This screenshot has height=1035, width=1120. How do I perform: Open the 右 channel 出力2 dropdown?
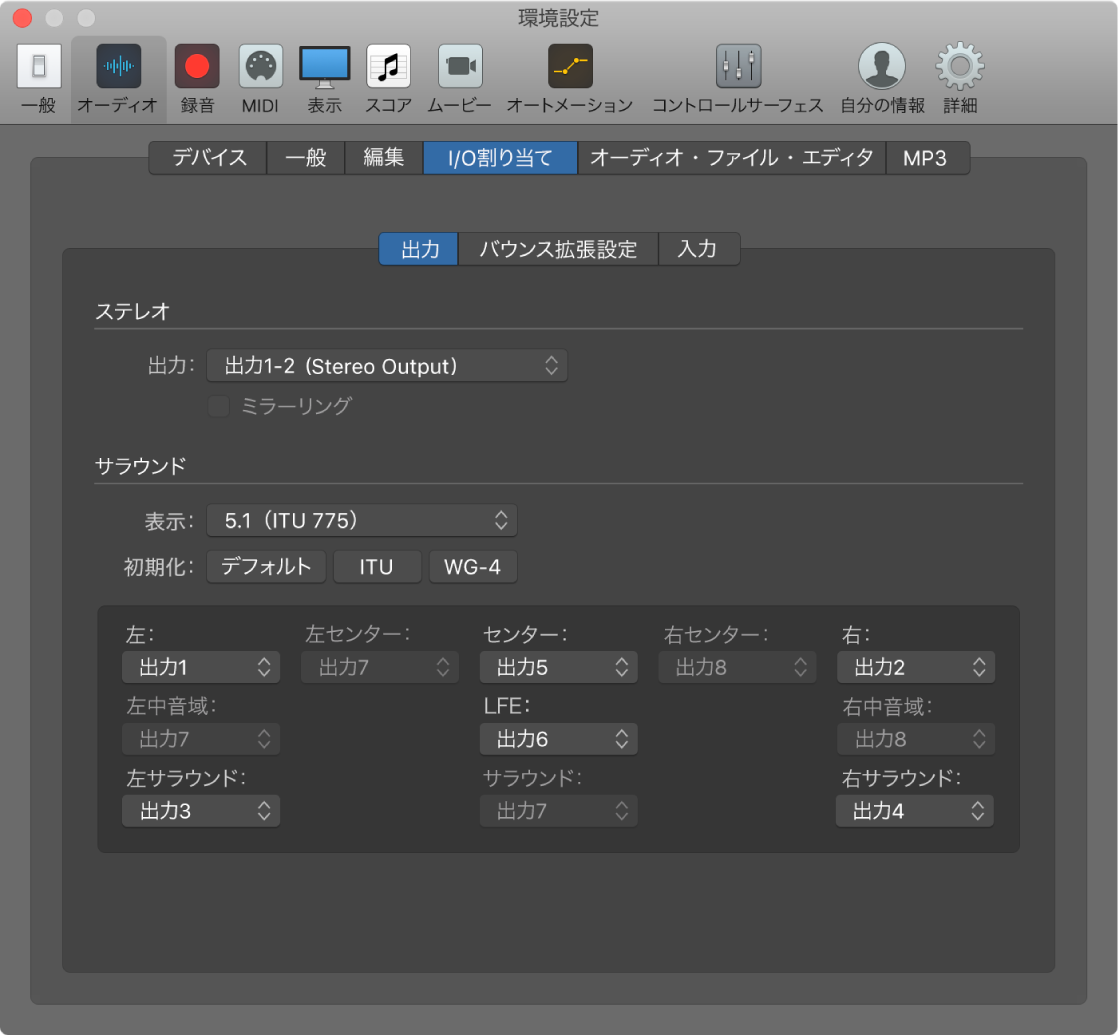click(x=916, y=667)
